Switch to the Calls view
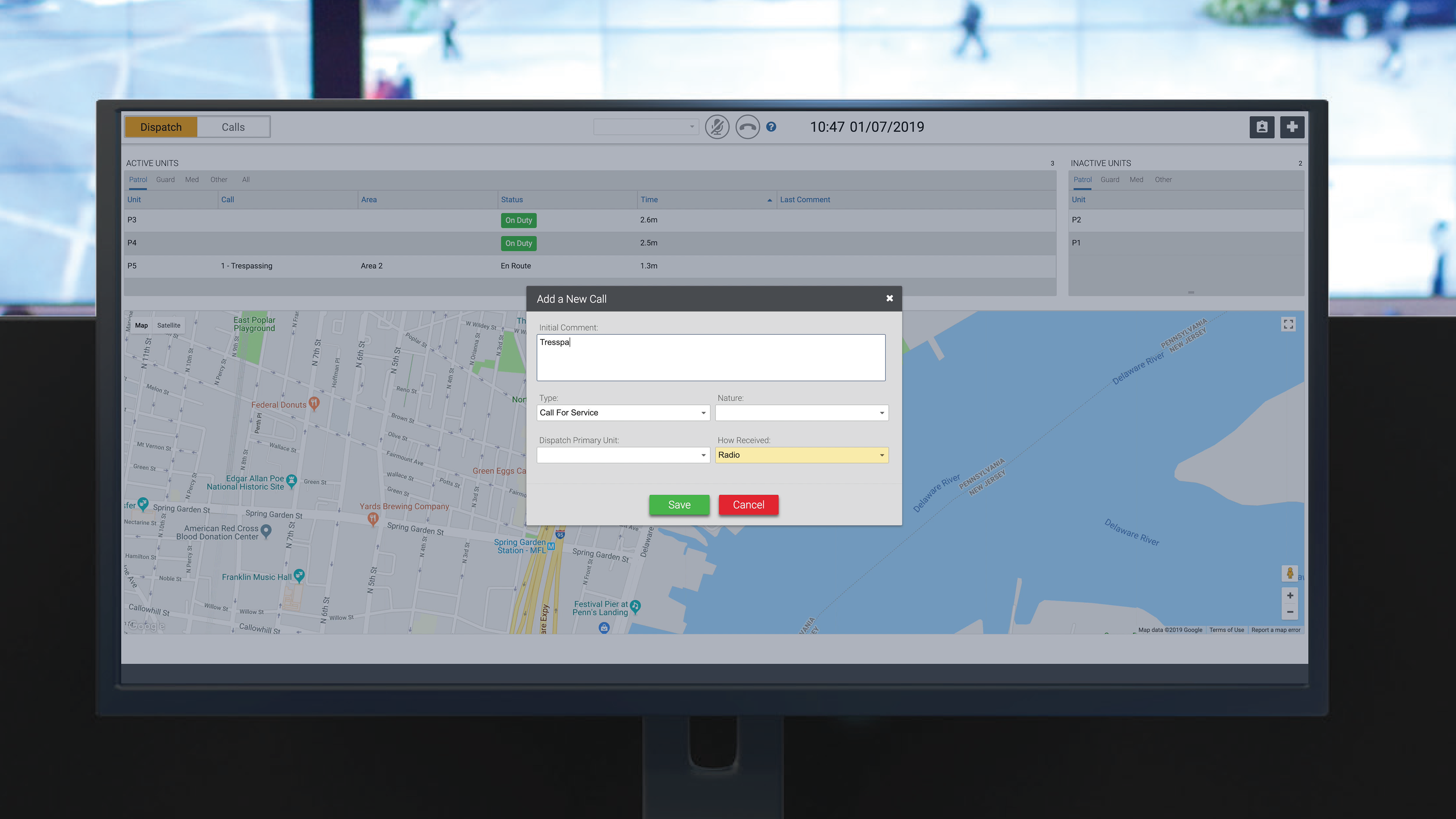The width and height of the screenshot is (1456, 819). pos(233,127)
